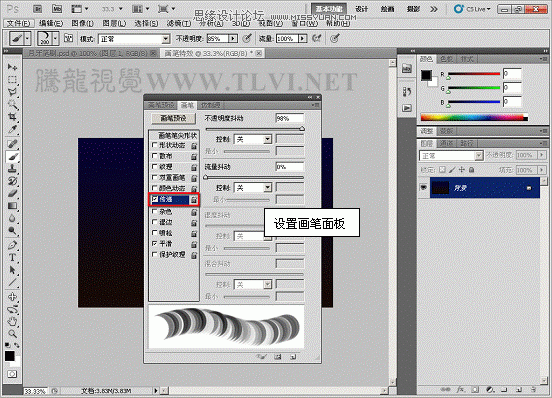Launch Mini Bridge (Mb) icon

click(x=57, y=9)
